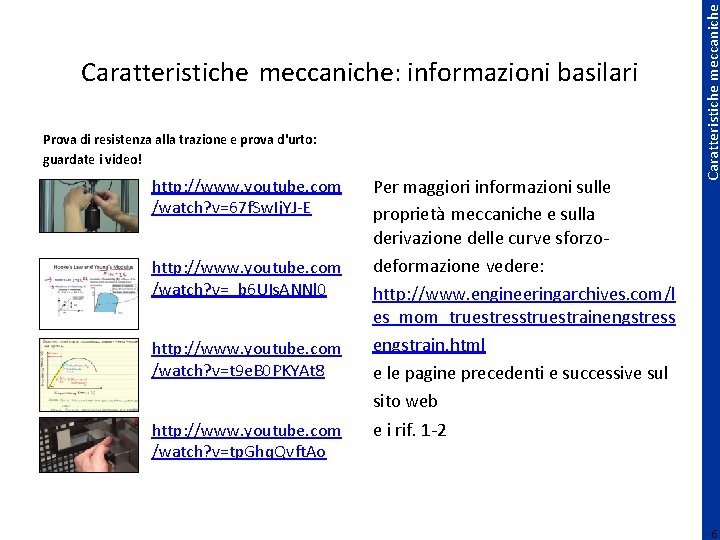This screenshot has width=720, height=540.
Task: Open the YouTube link watch?v=67fSwIjYJ-E
Action: point(246,197)
